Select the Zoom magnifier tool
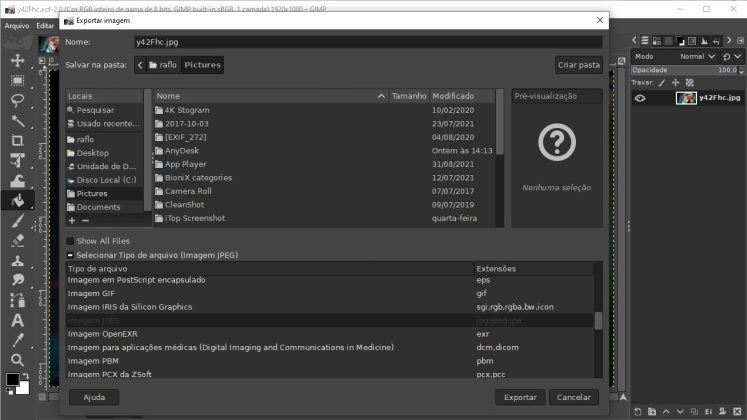Screen dimensions: 747x420 [x=17, y=359]
